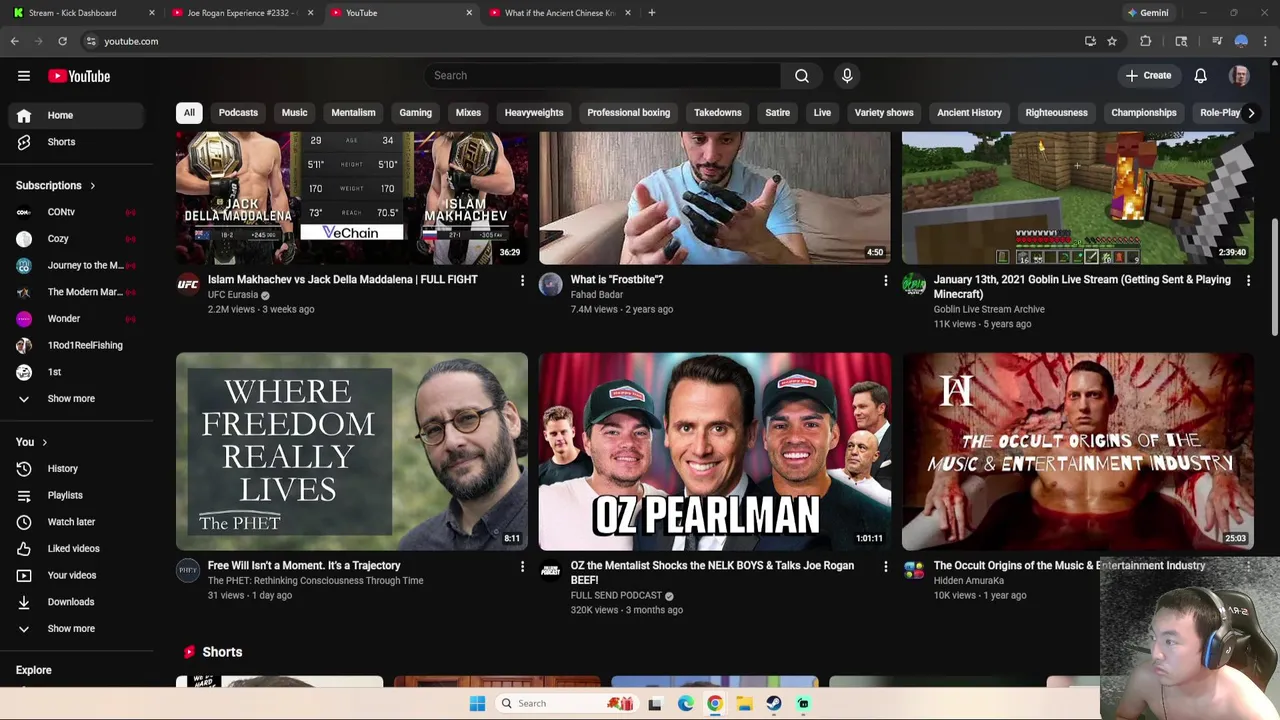Open Microsoft Edge from the taskbar
Screen dimensions: 1280x720
pyautogui.click(x=686, y=703)
